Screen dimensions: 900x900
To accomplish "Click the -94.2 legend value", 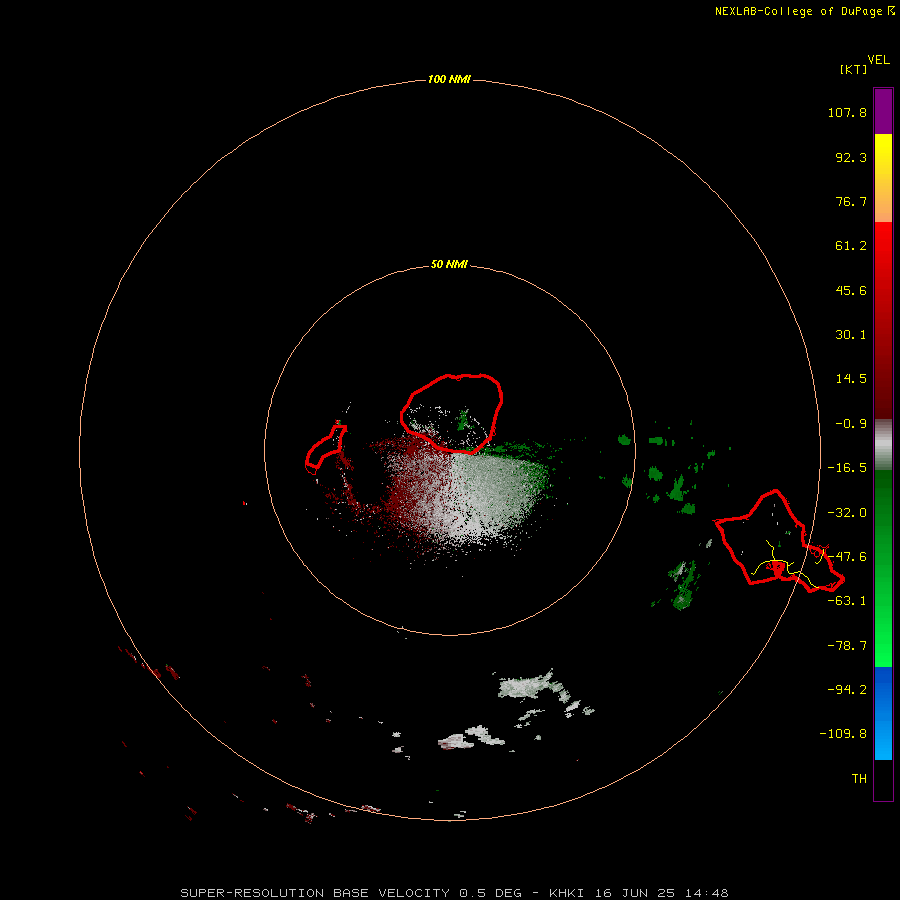I will [x=847, y=689].
